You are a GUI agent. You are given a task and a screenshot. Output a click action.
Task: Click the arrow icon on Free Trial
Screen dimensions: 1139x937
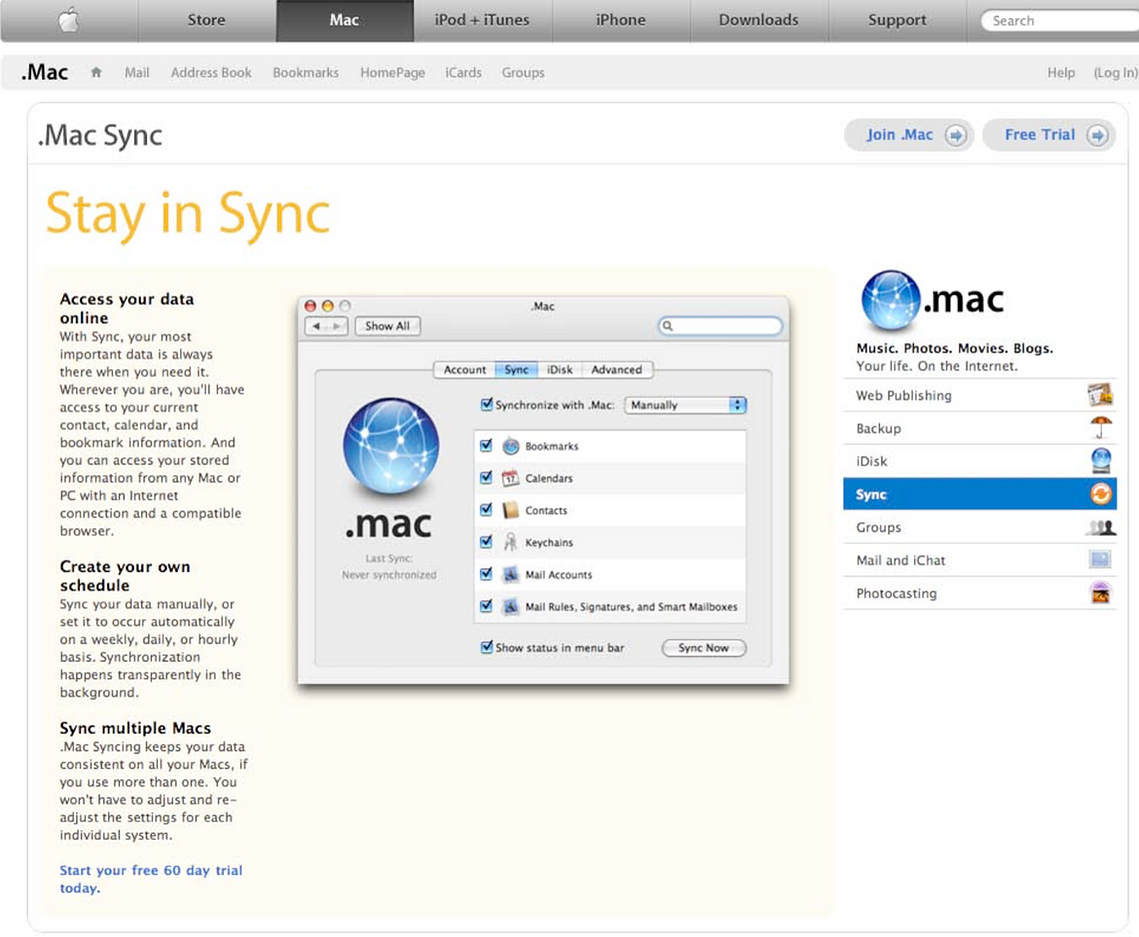pos(1098,135)
